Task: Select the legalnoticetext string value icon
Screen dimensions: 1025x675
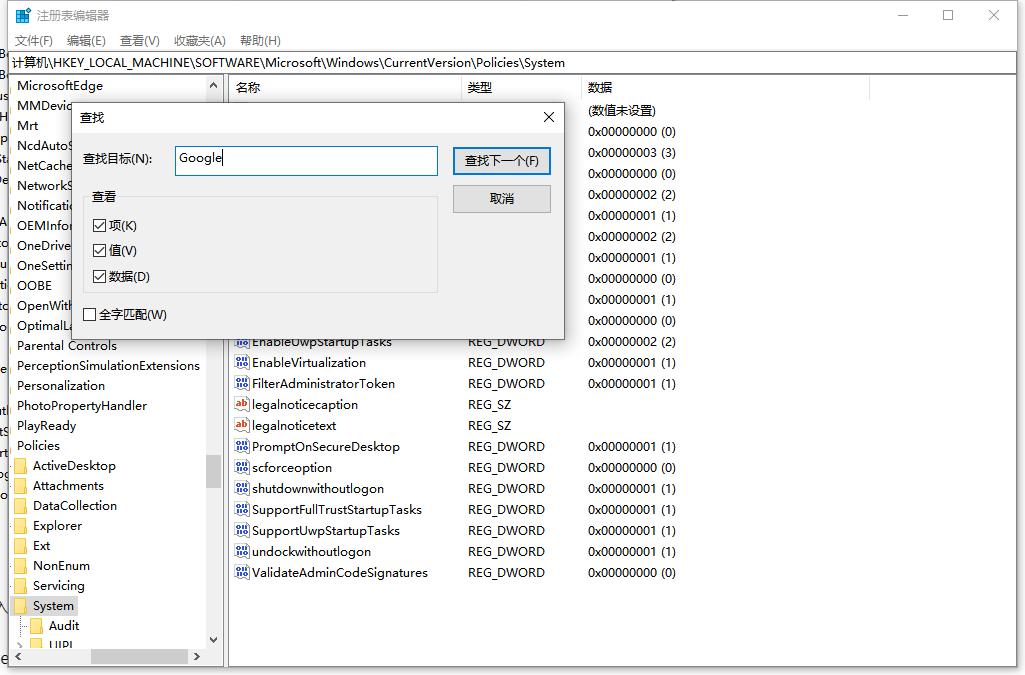Action: pos(242,425)
